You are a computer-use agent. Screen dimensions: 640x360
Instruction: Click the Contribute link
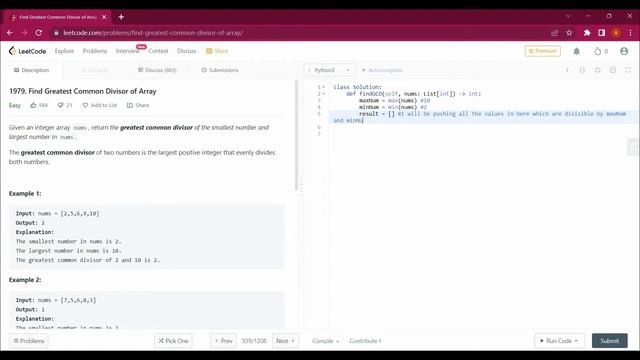coord(365,341)
